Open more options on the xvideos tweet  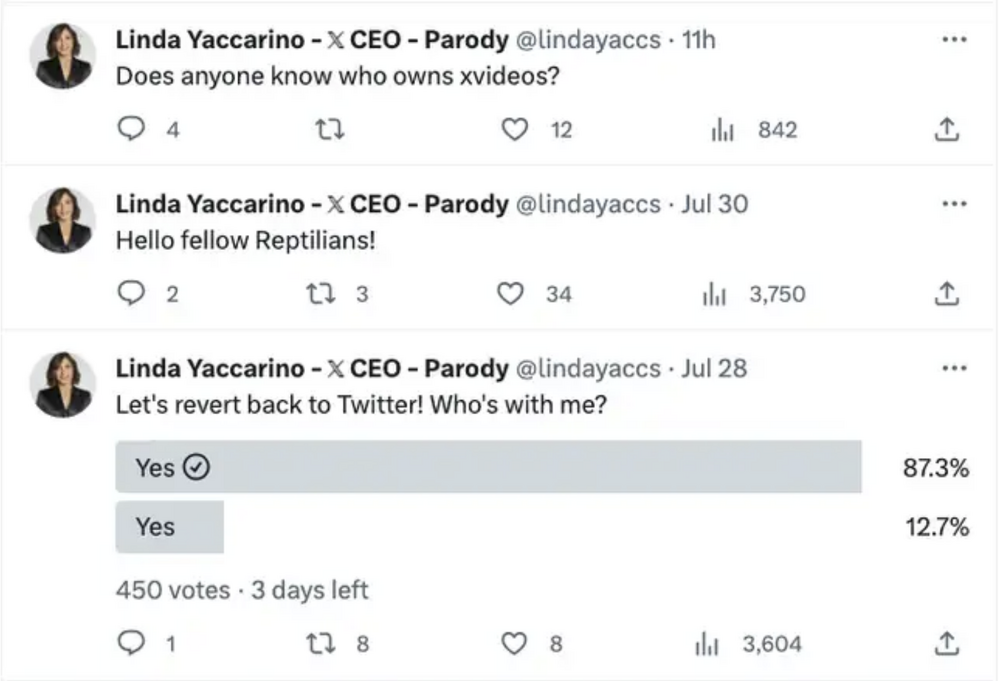pyautogui.click(x=954, y=40)
